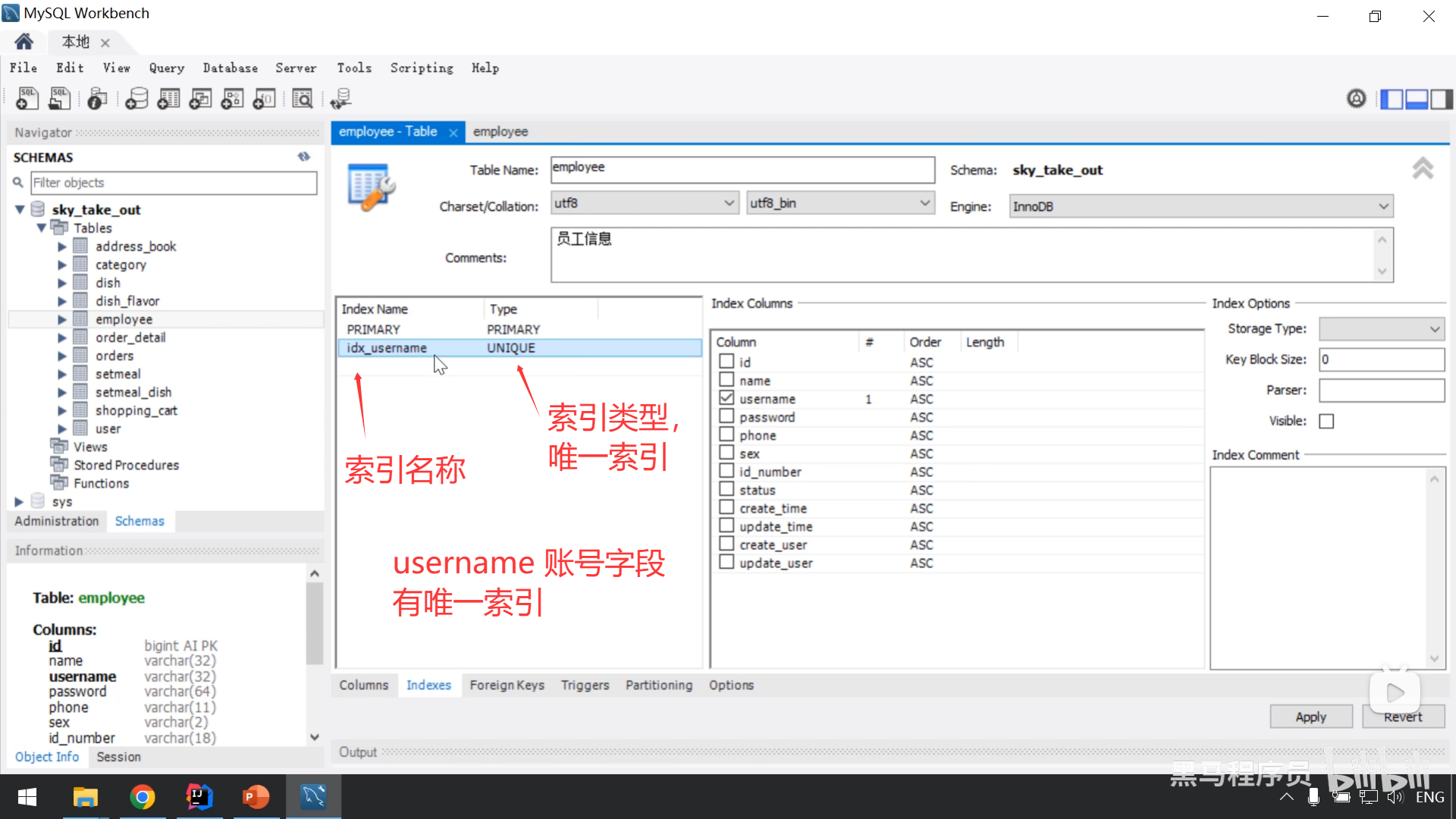
Task: Check the password column checkbox
Action: (726, 416)
